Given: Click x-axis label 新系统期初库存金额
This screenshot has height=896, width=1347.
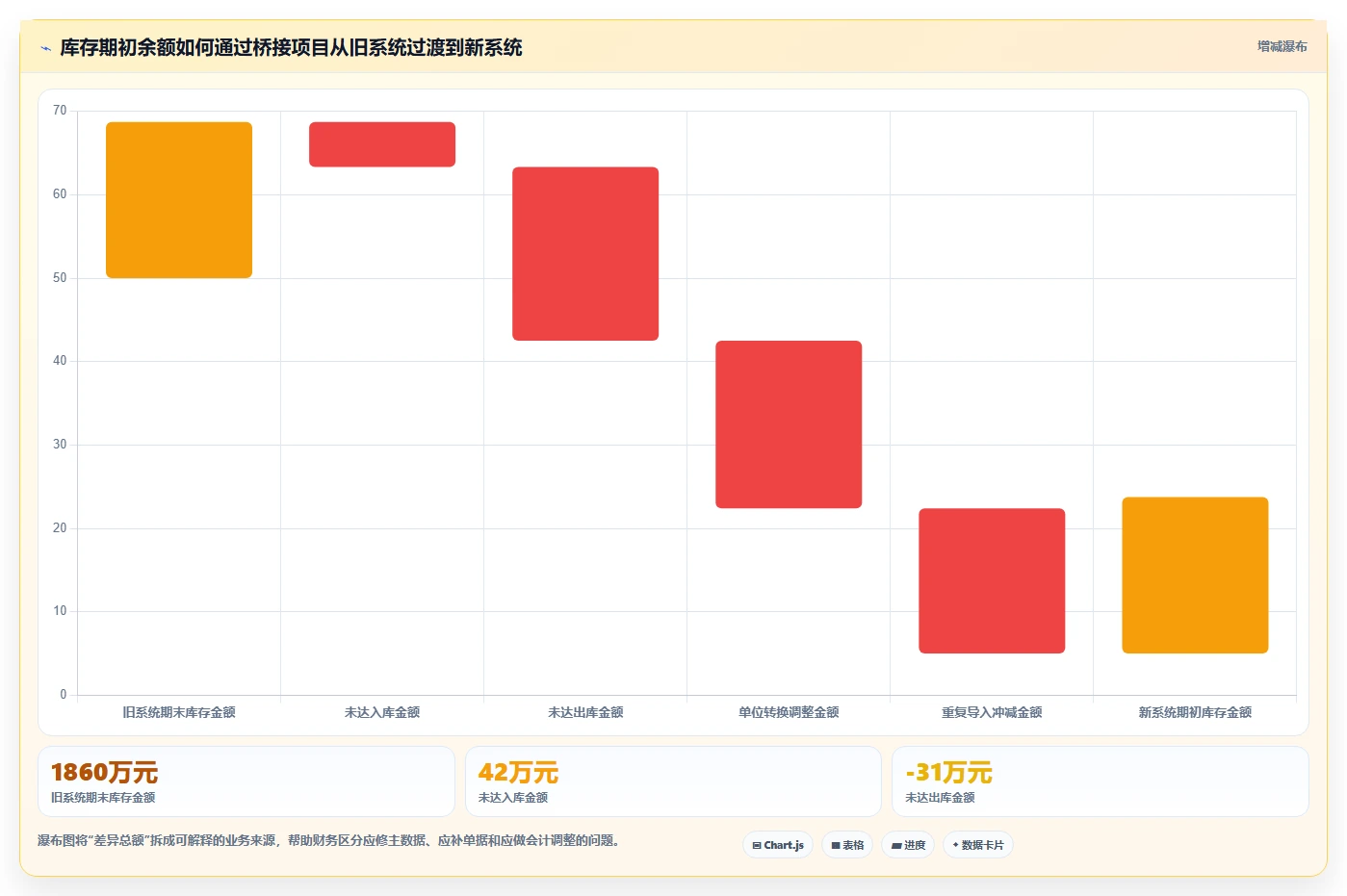Looking at the screenshot, I should coord(1195,712).
